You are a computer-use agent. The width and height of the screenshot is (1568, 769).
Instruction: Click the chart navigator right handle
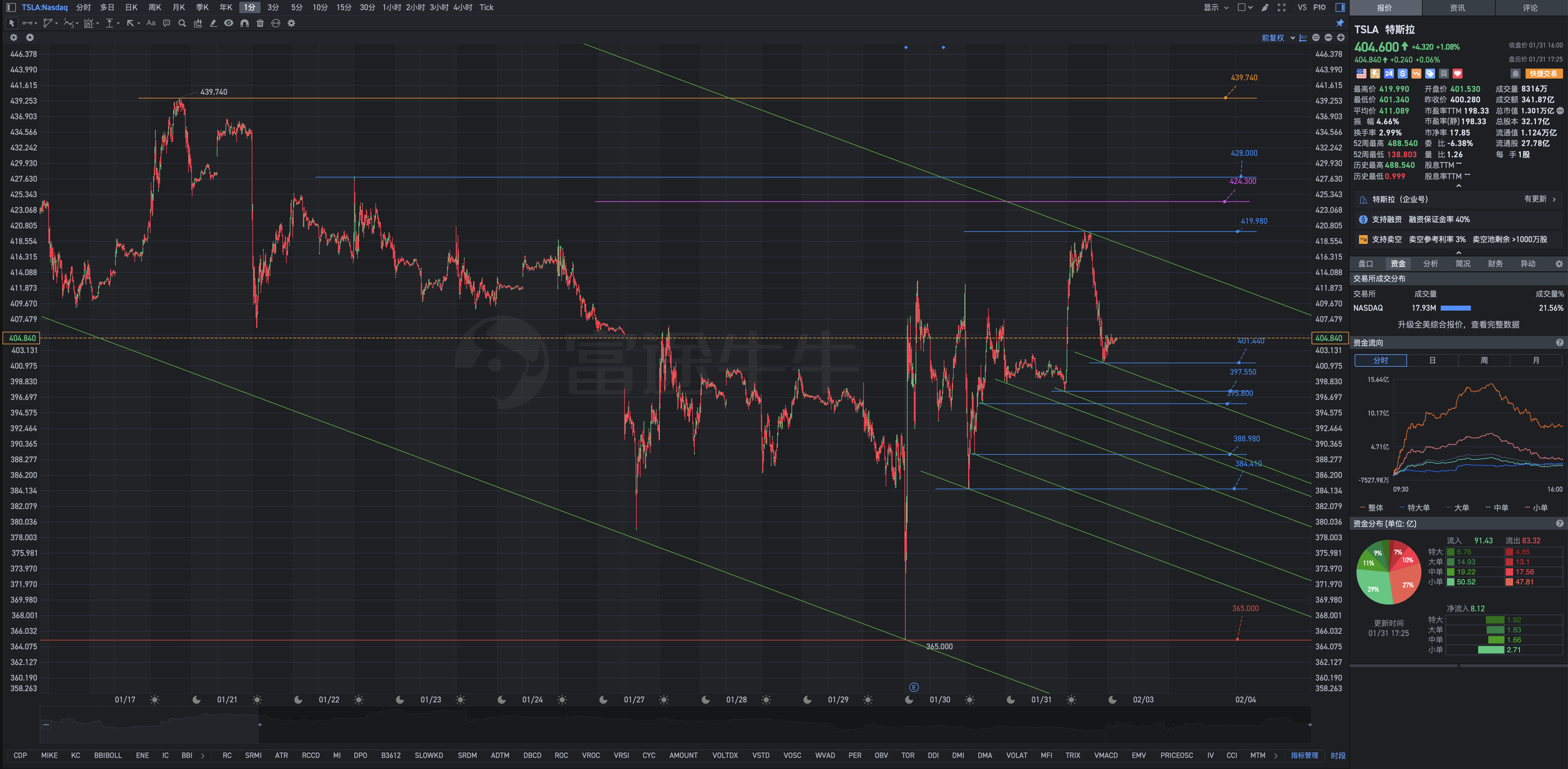pos(1309,725)
